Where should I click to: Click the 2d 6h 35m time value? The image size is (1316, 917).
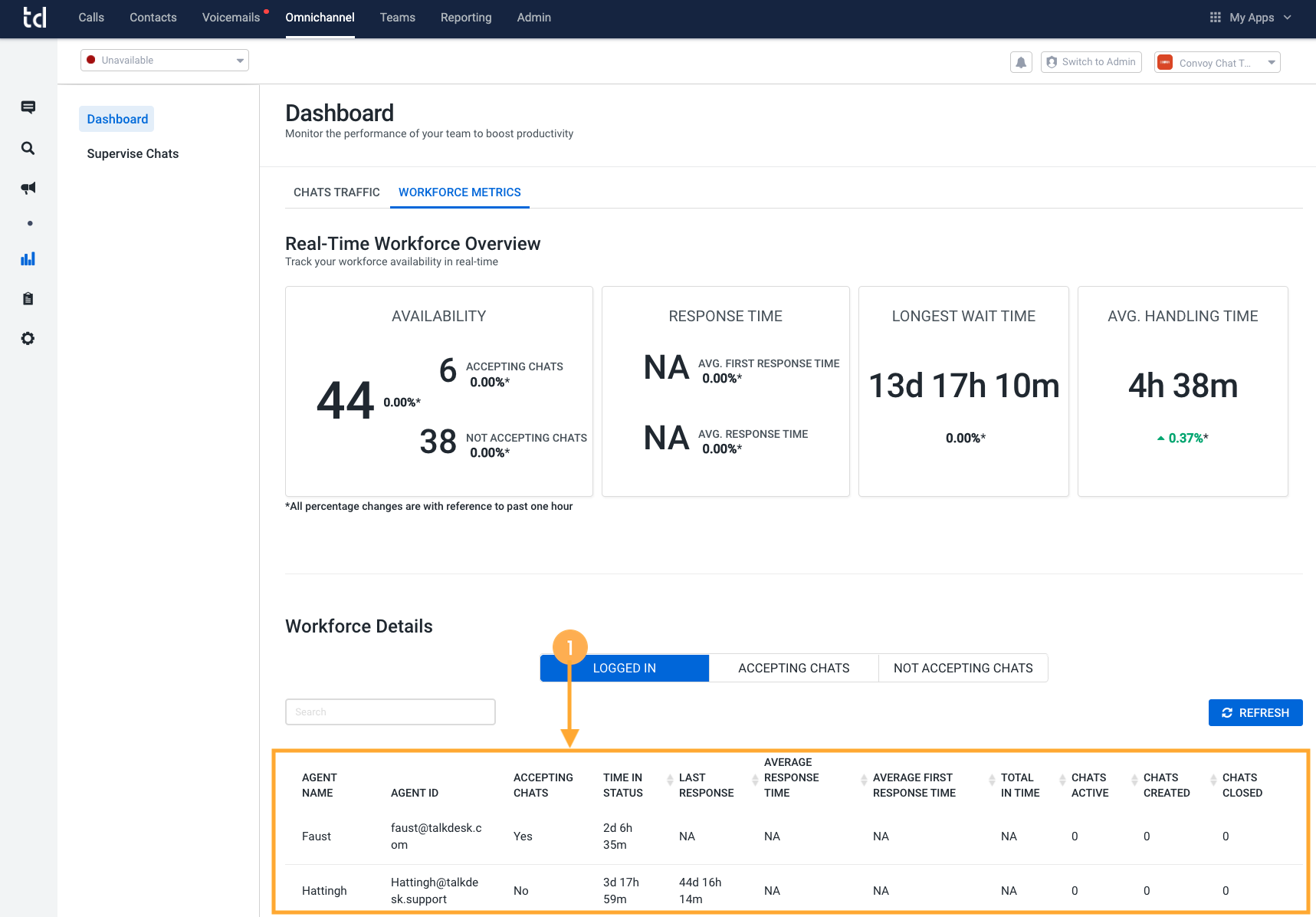point(618,836)
